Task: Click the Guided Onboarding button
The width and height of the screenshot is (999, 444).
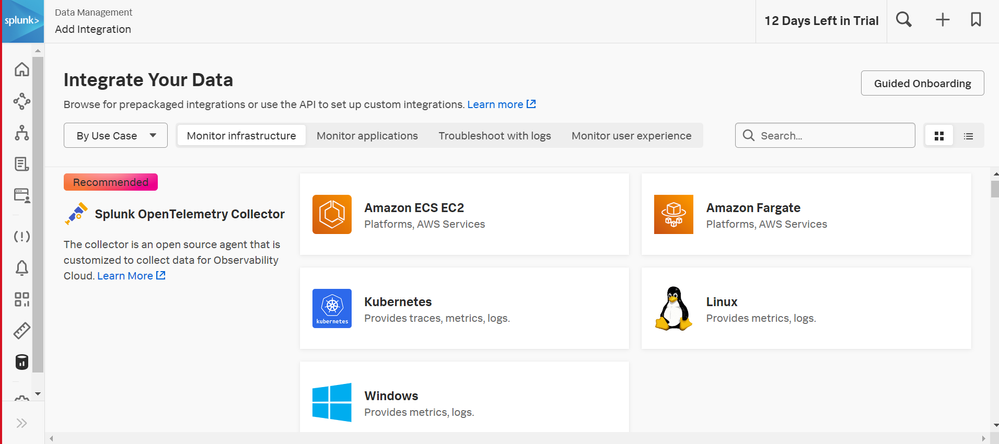Action: 922,83
